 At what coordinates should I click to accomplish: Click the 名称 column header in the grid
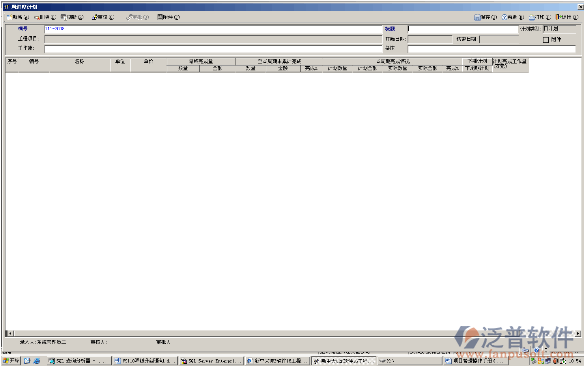(x=79, y=65)
